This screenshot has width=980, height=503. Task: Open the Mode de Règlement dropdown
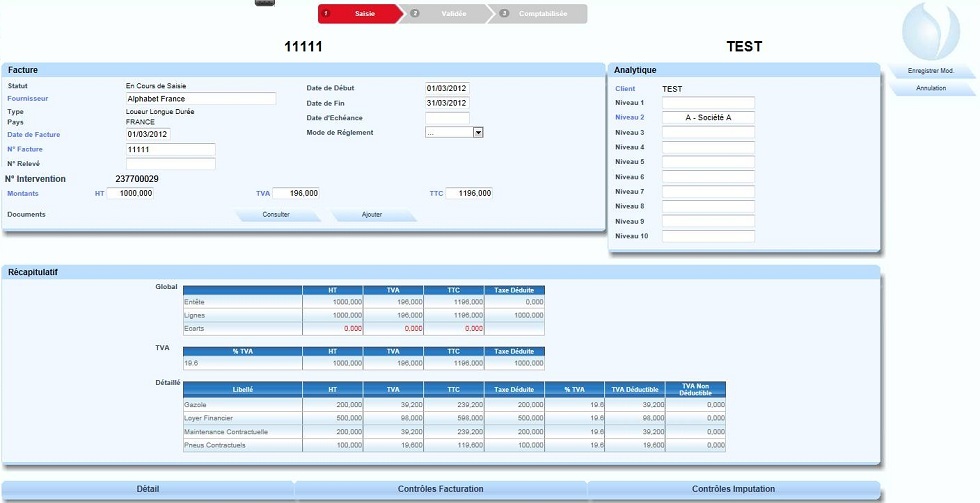(478, 132)
